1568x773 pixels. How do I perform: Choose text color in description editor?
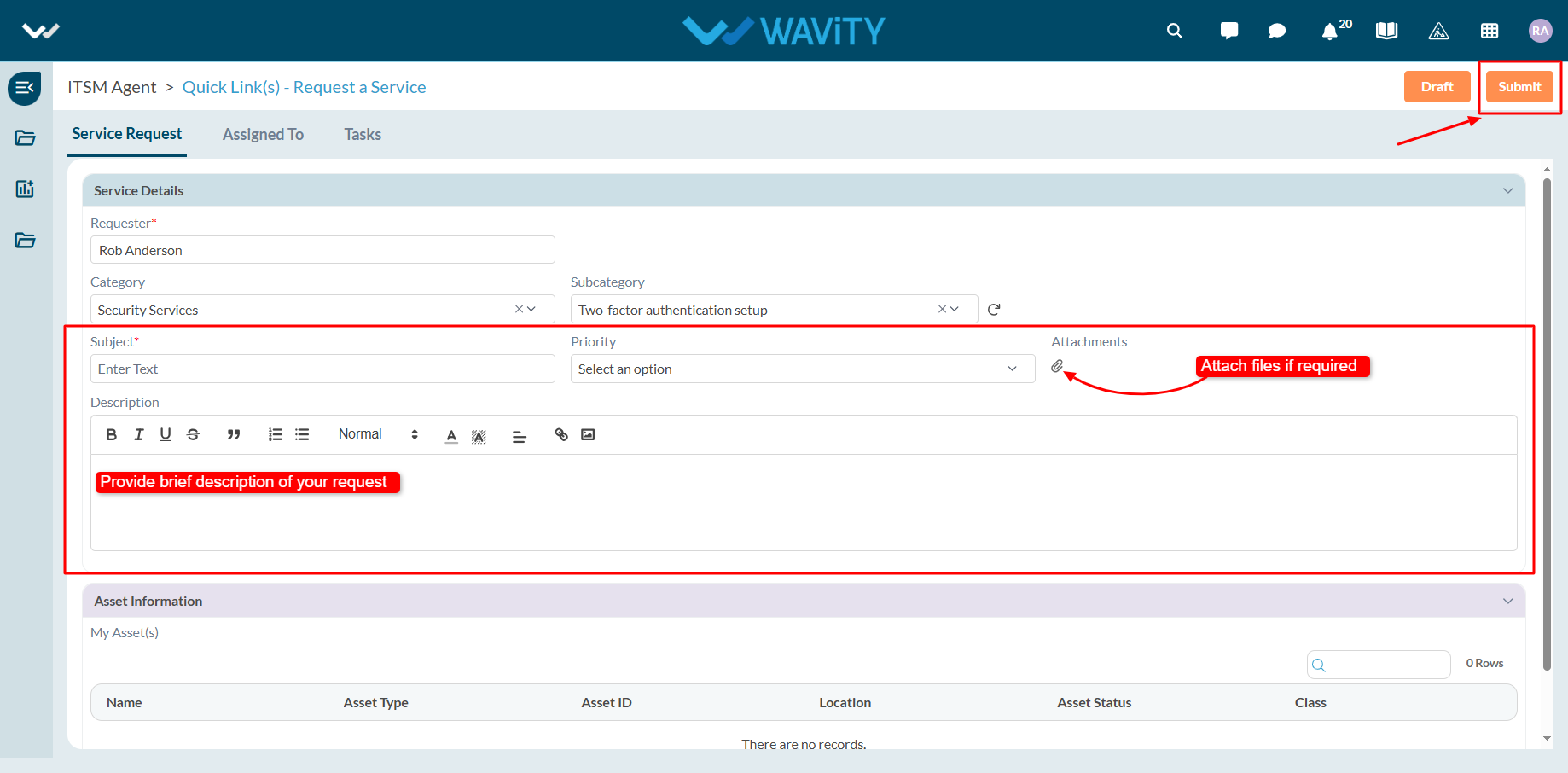pos(451,436)
